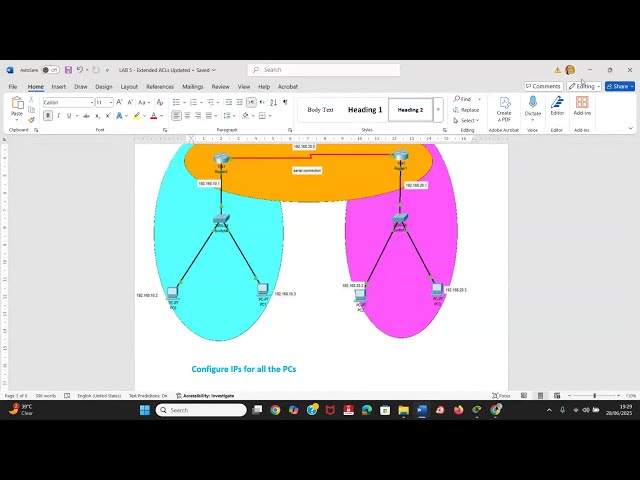
Task: Open Focus mode in status bar
Action: pyautogui.click(x=501, y=396)
